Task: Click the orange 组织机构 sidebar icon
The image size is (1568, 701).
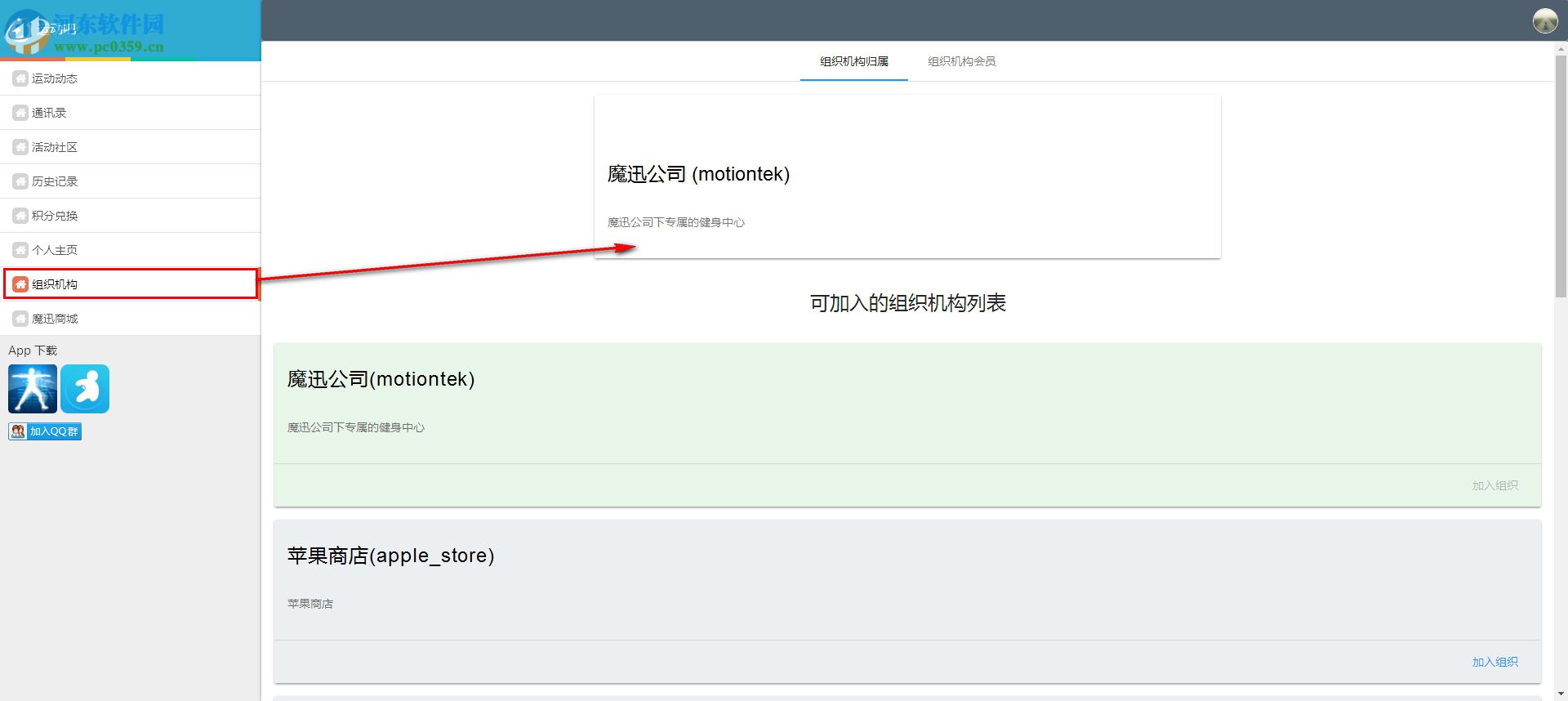Action: tap(20, 284)
